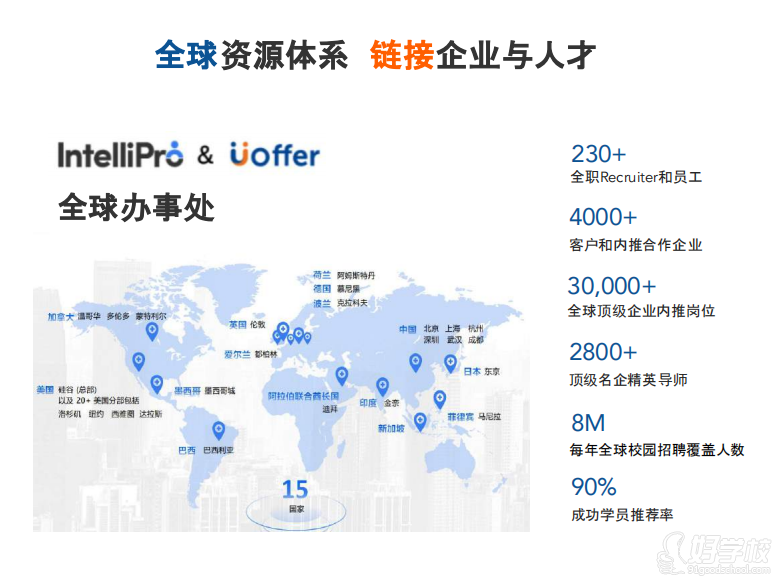
Task: Click the 8M campus recruitment figure
Action: pyautogui.click(x=587, y=422)
